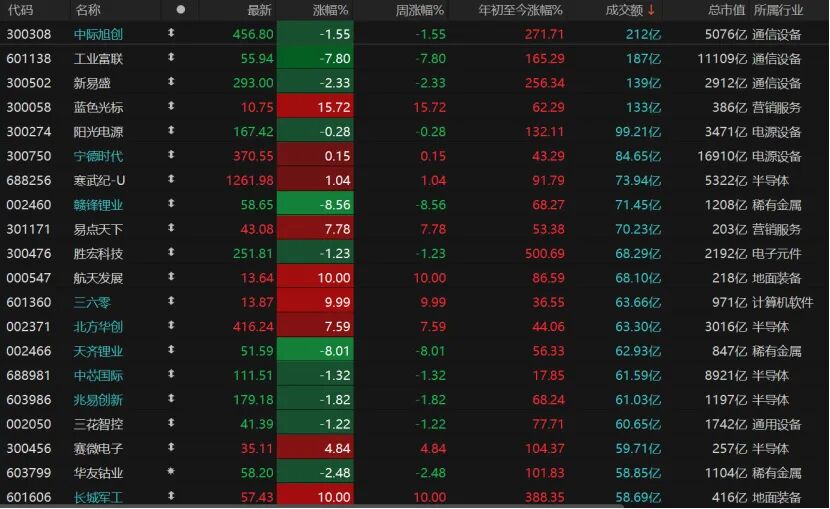Open the stock 中芯国际

tap(98, 375)
